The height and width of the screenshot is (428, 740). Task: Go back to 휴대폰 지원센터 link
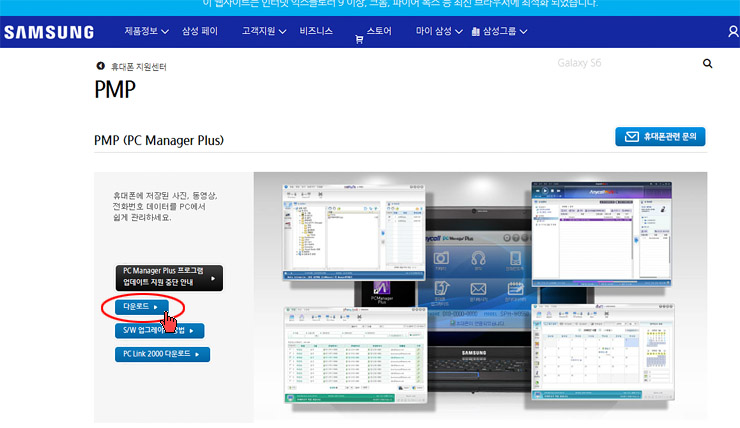(139, 67)
